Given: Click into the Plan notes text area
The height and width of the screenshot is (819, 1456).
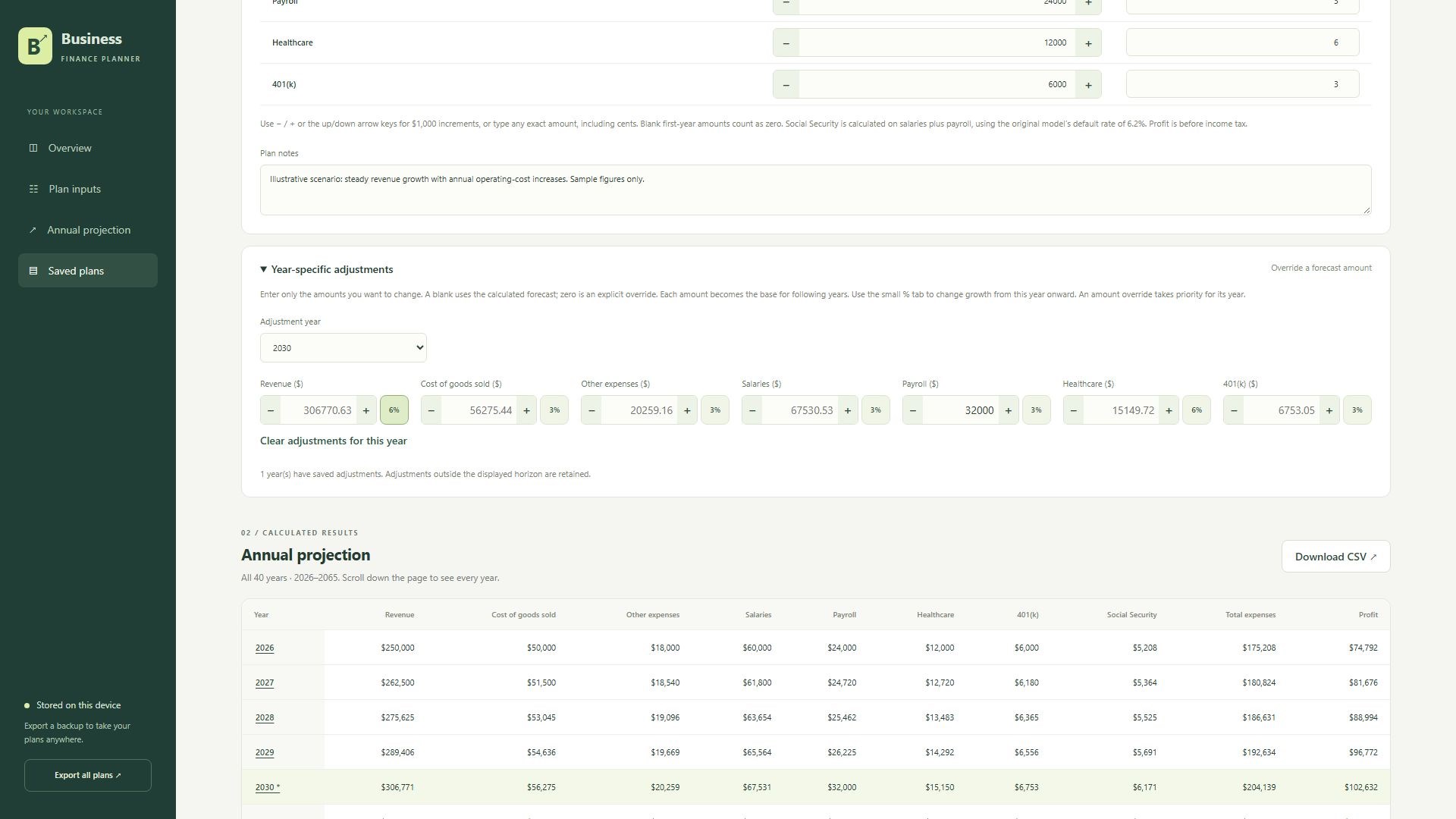Looking at the screenshot, I should [x=816, y=190].
